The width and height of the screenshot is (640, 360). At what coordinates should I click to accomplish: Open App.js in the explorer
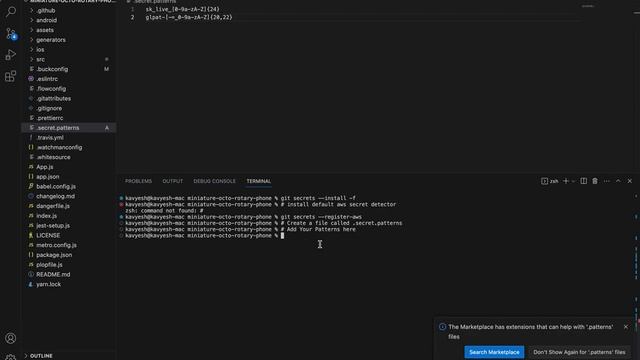tap(69, 167)
